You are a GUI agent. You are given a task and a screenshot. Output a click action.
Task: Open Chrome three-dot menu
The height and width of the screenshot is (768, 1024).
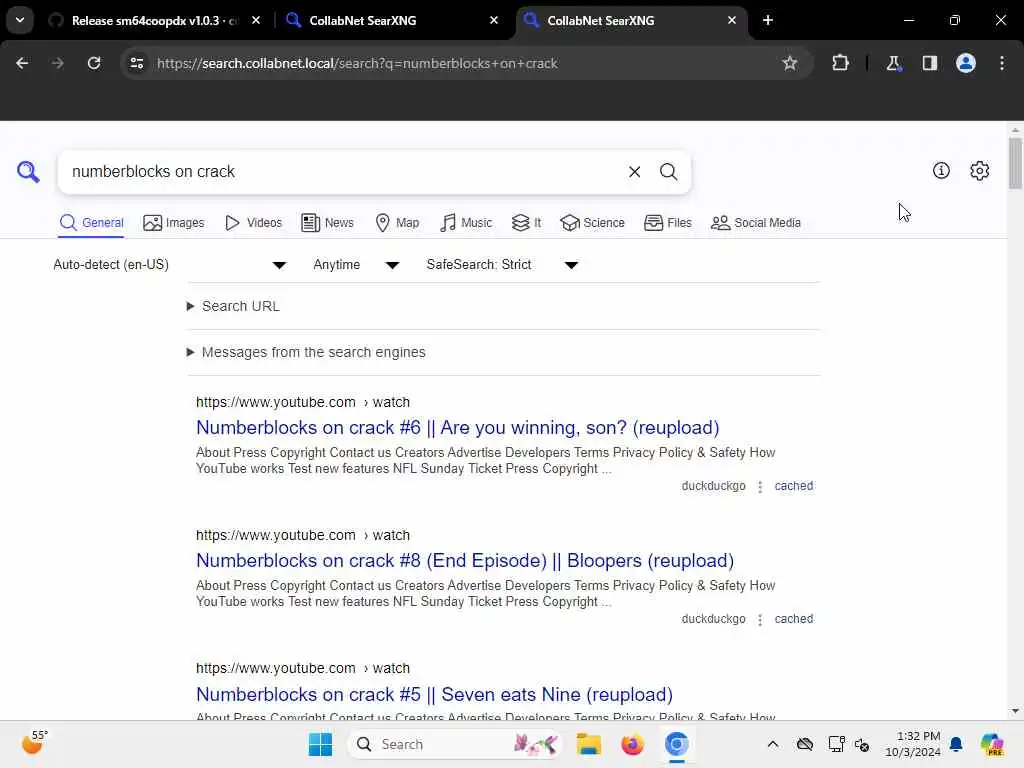1002,63
